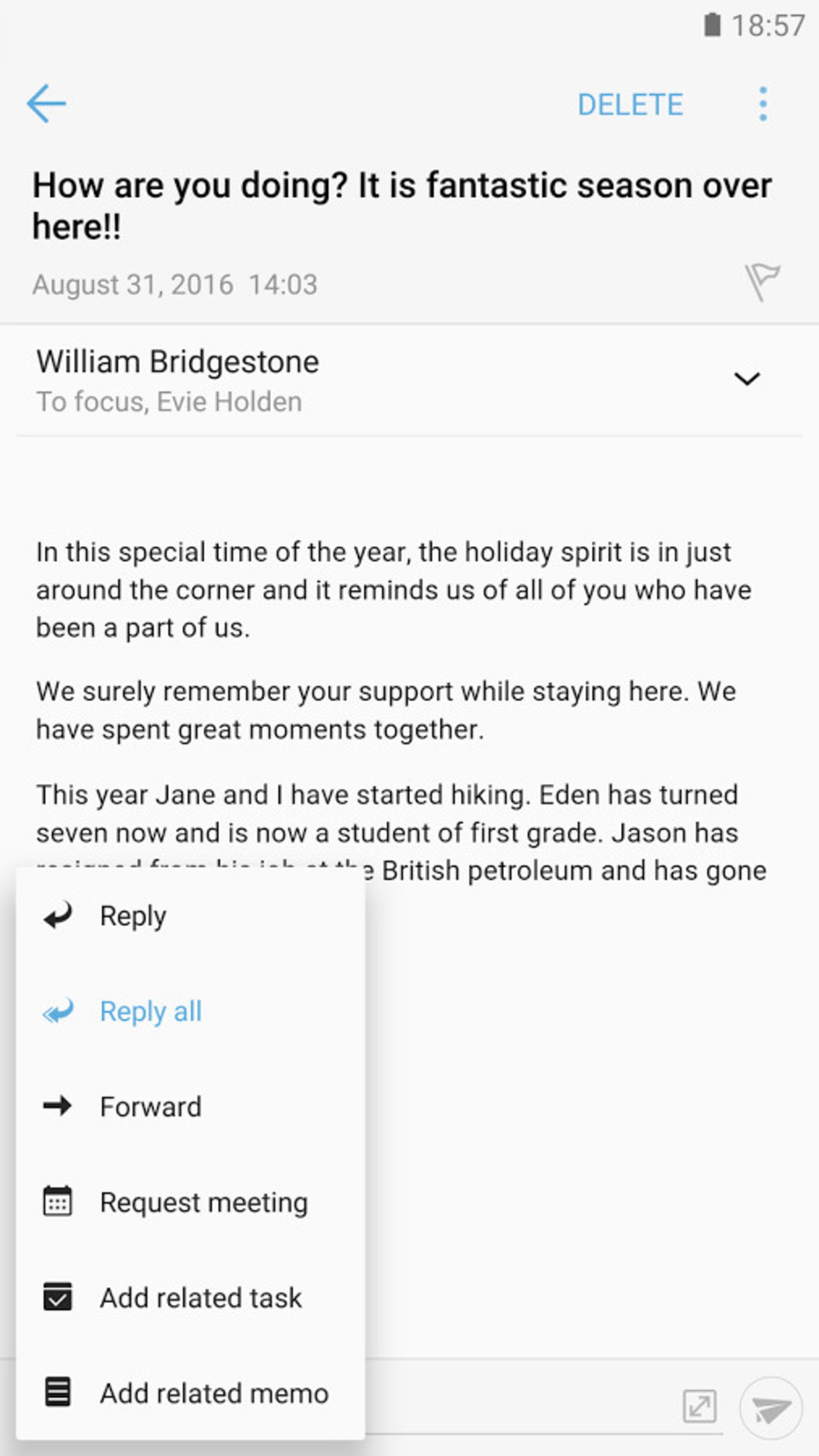Choose Reply all in the menu

[151, 1012]
